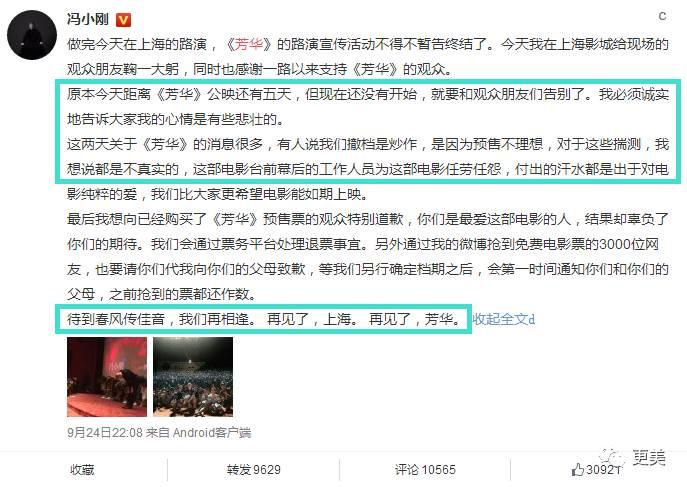
Task: Open 评论 10565 comments
Action: tap(425, 470)
